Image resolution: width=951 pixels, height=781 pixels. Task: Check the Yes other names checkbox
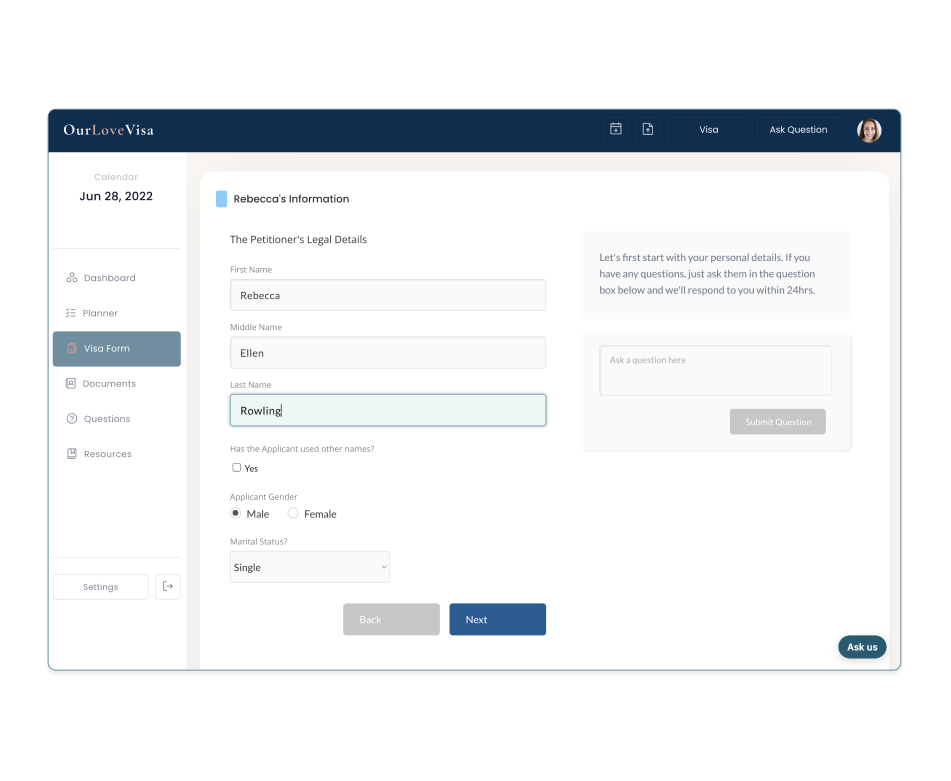point(237,468)
